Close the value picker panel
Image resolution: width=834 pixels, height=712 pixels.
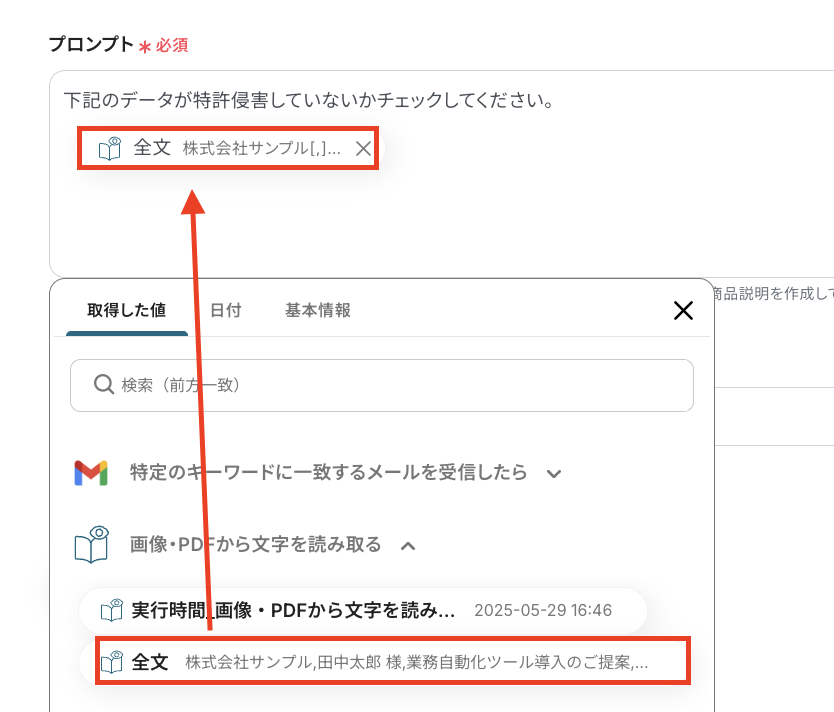click(x=683, y=310)
